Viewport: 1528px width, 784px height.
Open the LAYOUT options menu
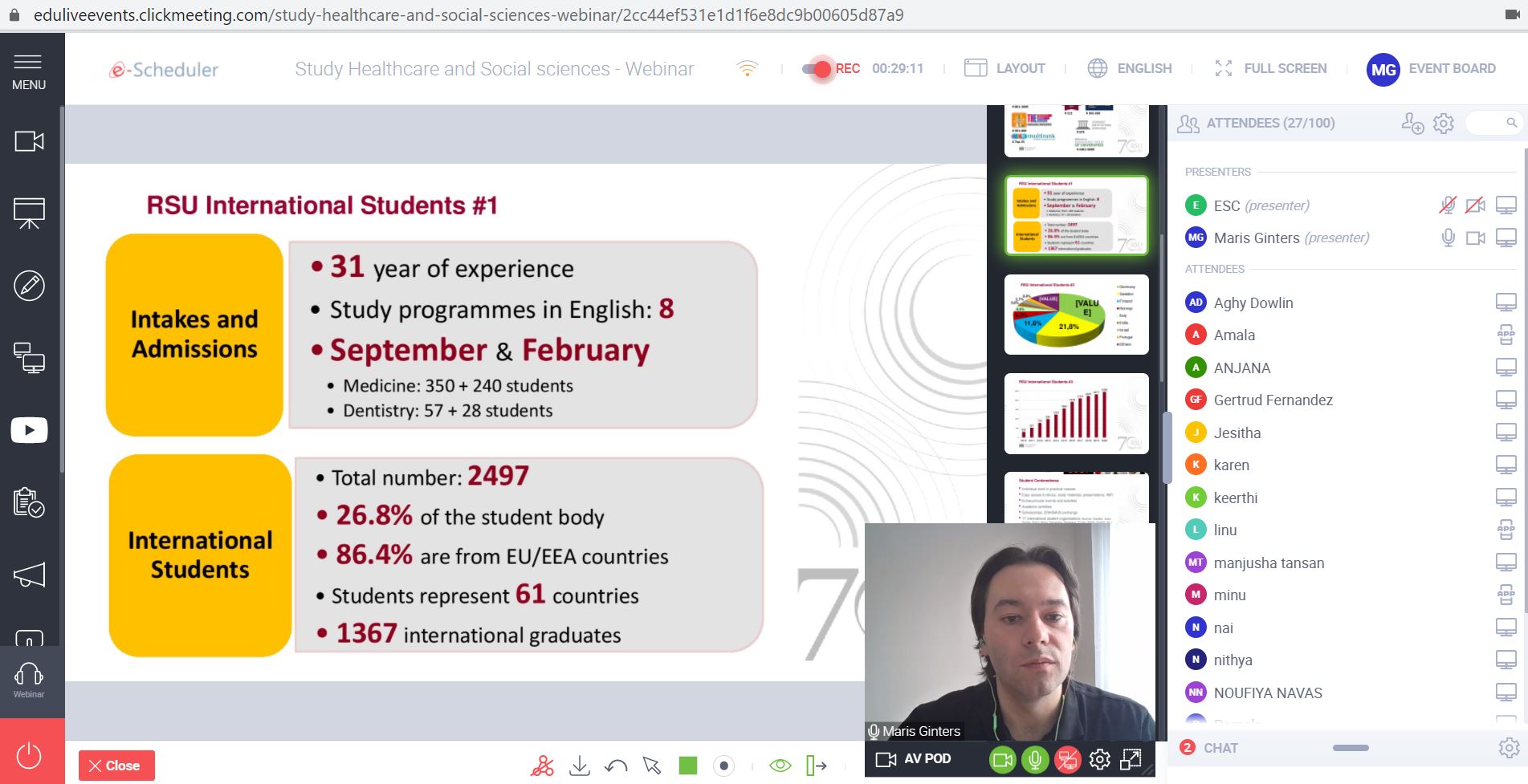[1005, 69]
